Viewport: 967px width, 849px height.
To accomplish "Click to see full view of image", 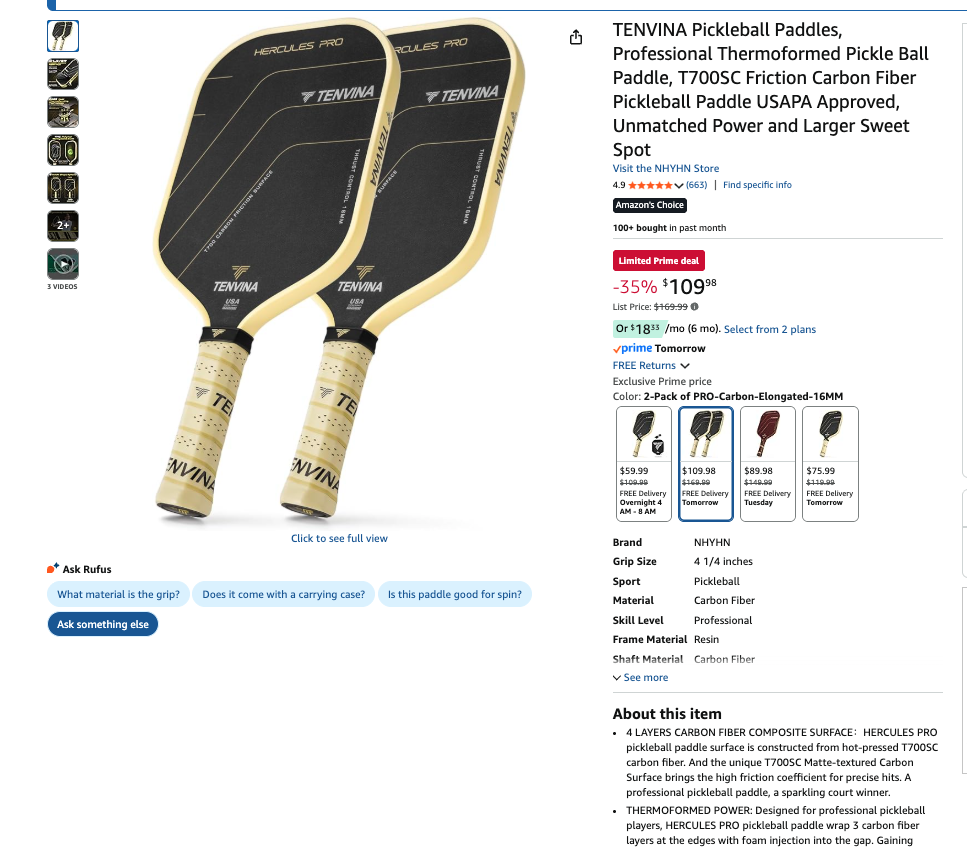I will coord(339,538).
